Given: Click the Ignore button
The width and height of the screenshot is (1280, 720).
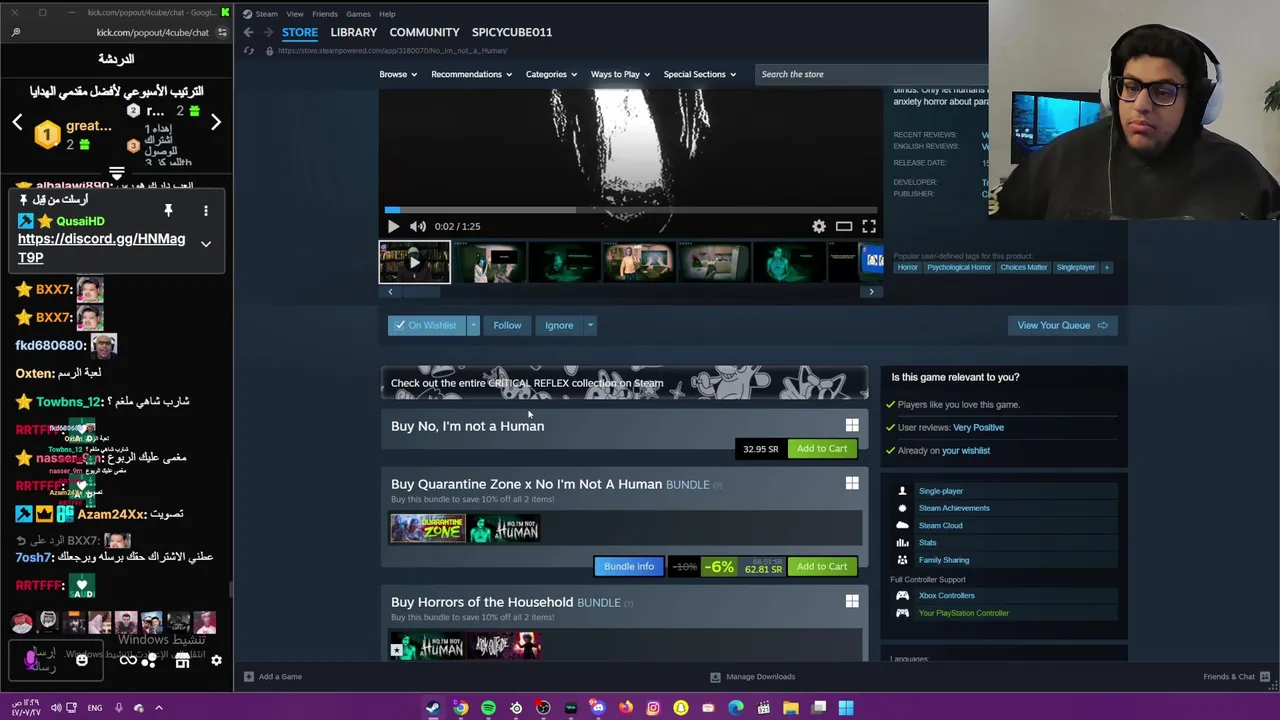Looking at the screenshot, I should point(559,325).
